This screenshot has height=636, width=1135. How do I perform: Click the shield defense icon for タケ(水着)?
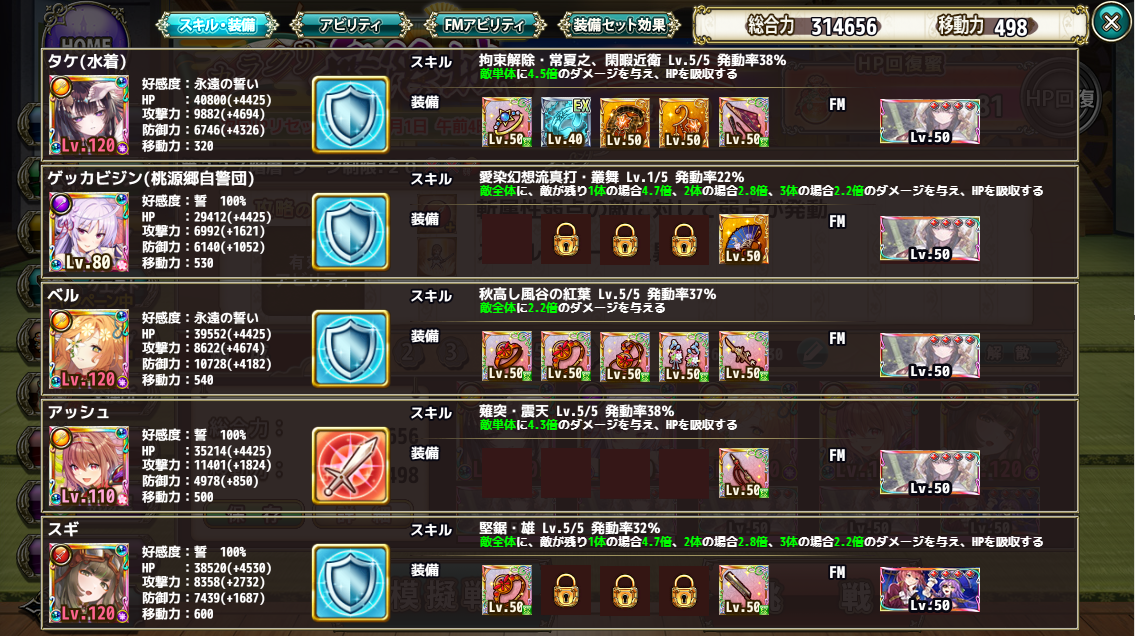tap(350, 114)
